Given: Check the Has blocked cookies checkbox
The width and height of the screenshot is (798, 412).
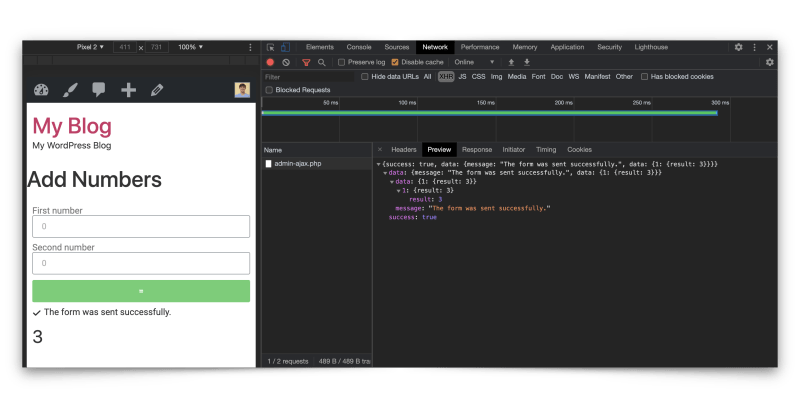Looking at the screenshot, I should click(644, 77).
